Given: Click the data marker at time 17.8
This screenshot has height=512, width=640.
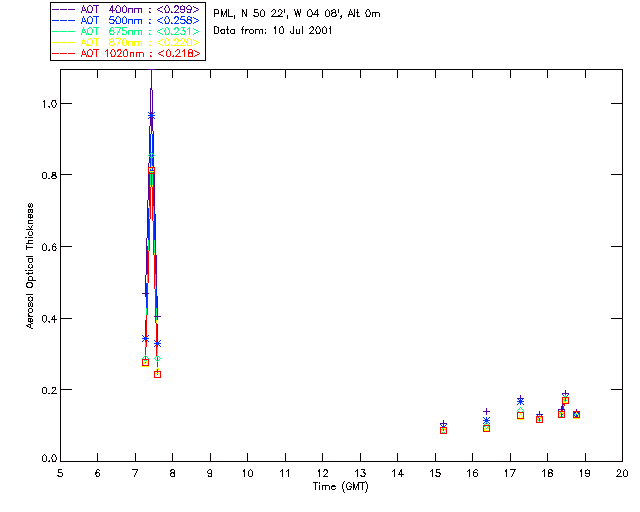Looking at the screenshot, I should pos(540,418).
